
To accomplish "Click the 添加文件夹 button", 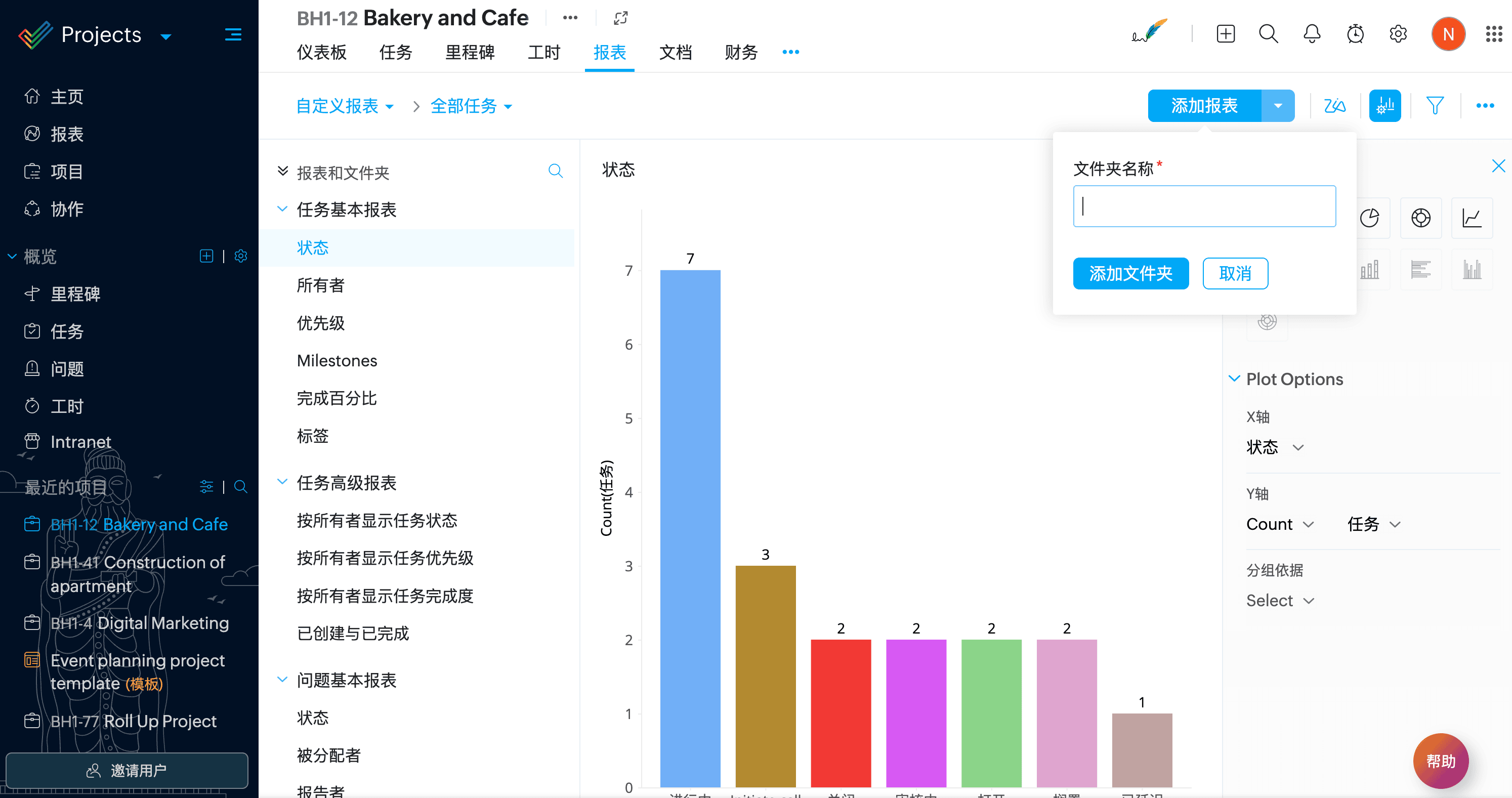I will 1130,273.
